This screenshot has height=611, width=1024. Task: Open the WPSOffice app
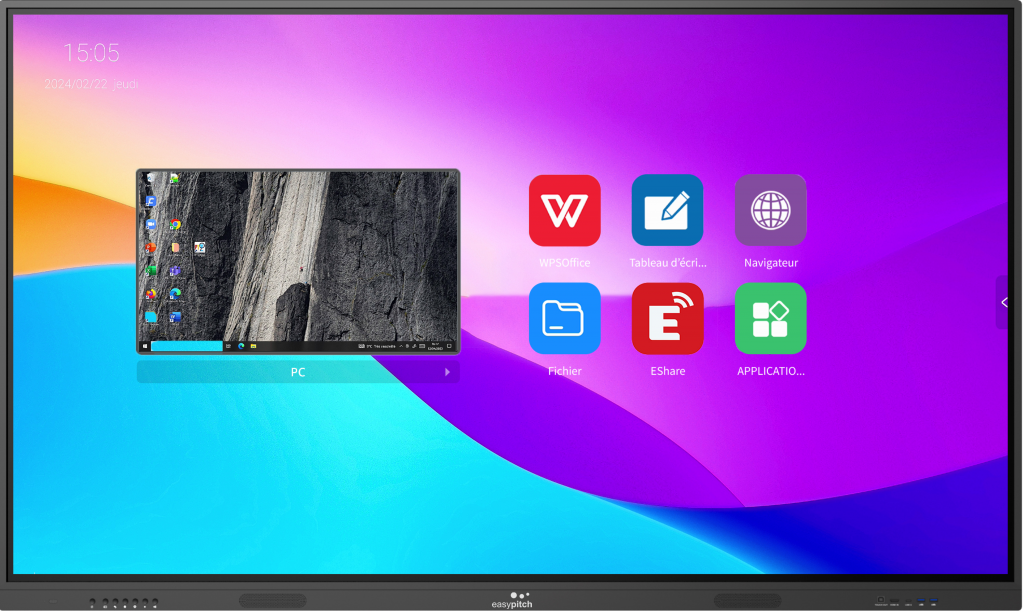(x=564, y=211)
